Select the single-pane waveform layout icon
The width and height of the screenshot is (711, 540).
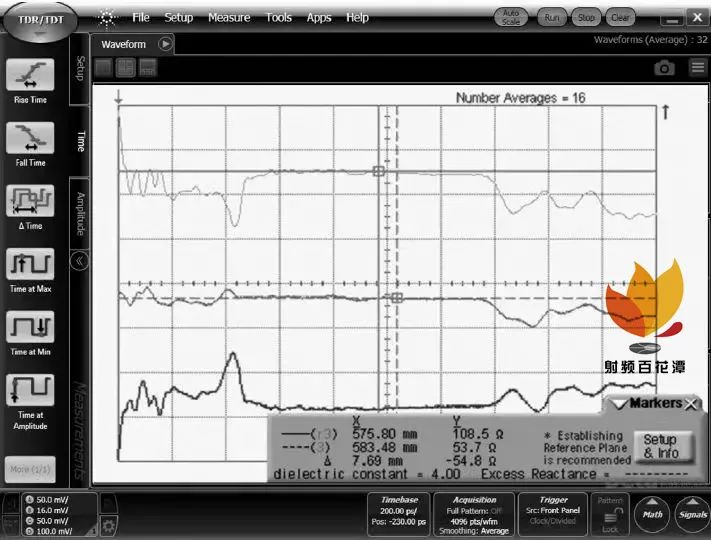pyautogui.click(x=103, y=68)
